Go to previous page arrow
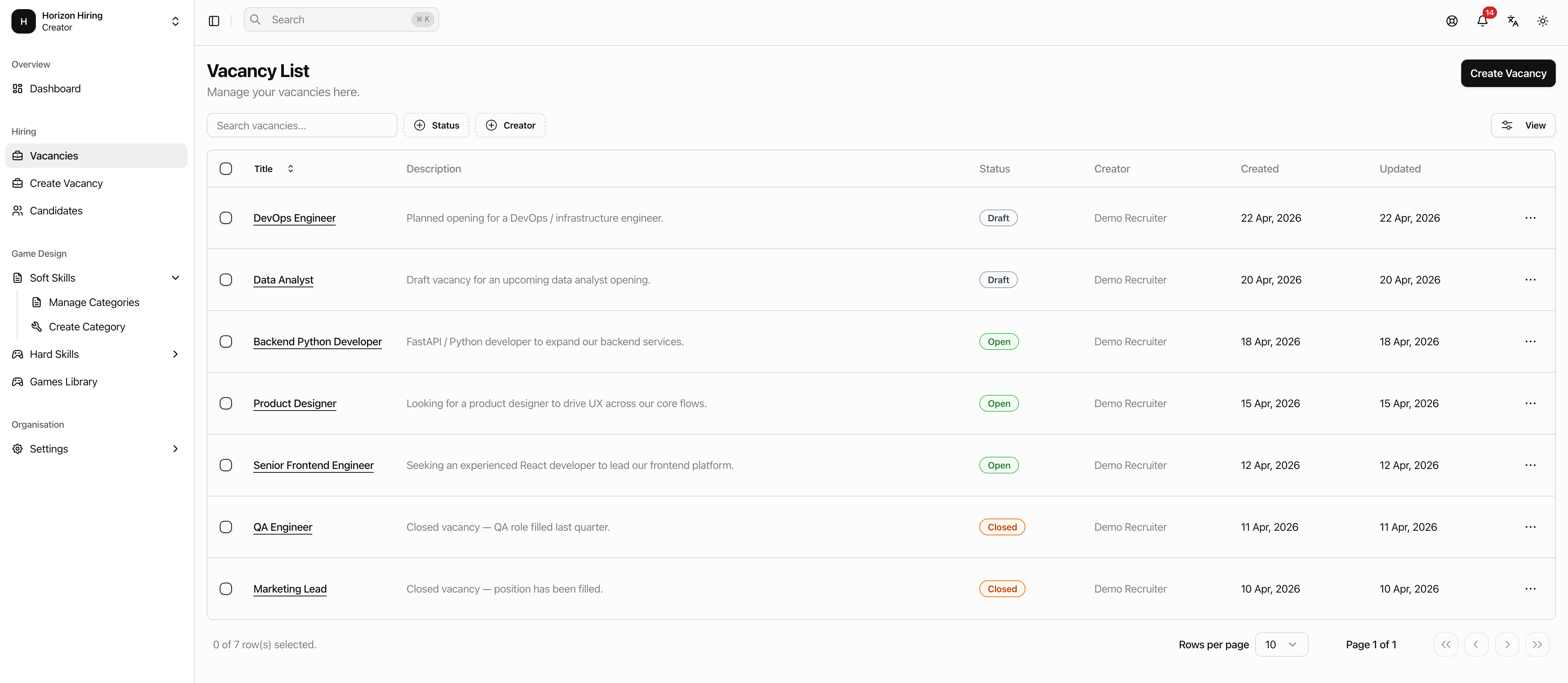The height and width of the screenshot is (683, 1568). pyautogui.click(x=1476, y=644)
